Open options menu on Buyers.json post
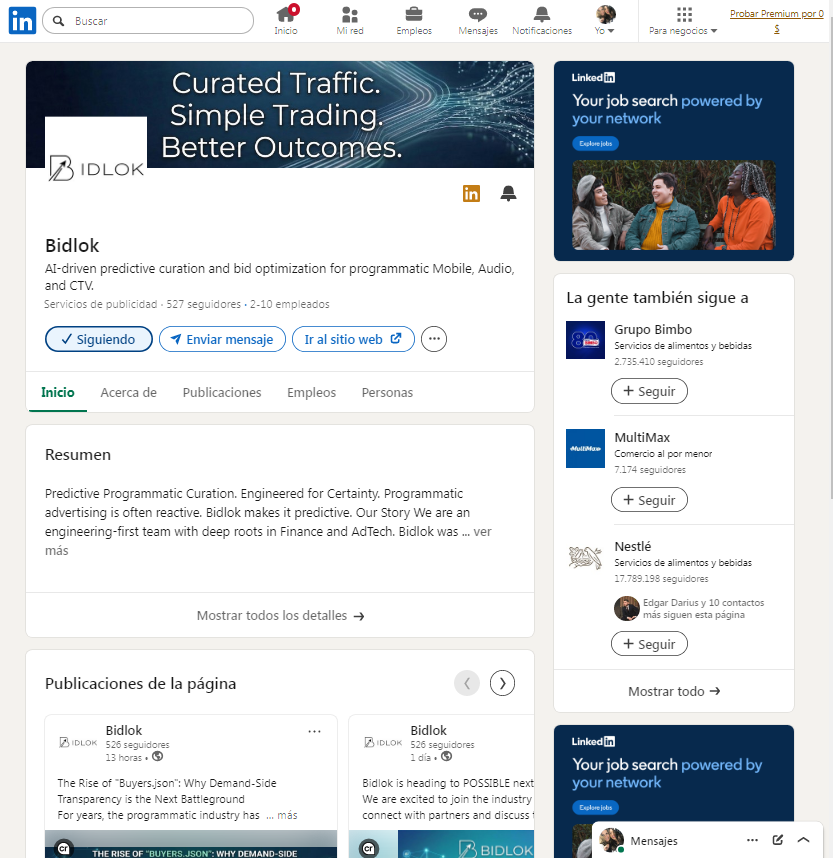 tap(314, 732)
